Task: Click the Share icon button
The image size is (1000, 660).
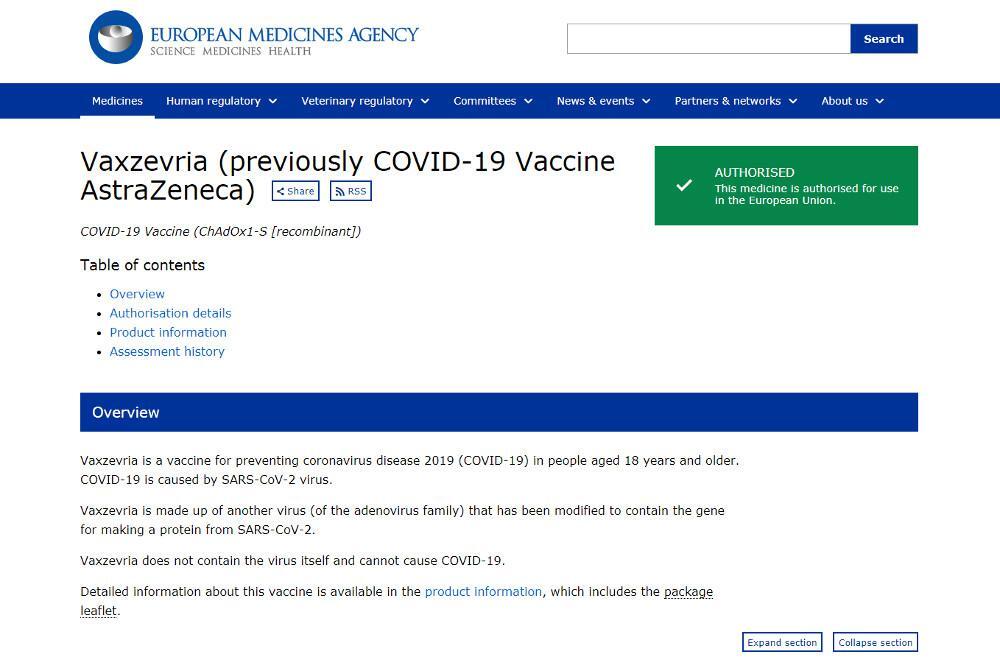Action: tap(295, 191)
